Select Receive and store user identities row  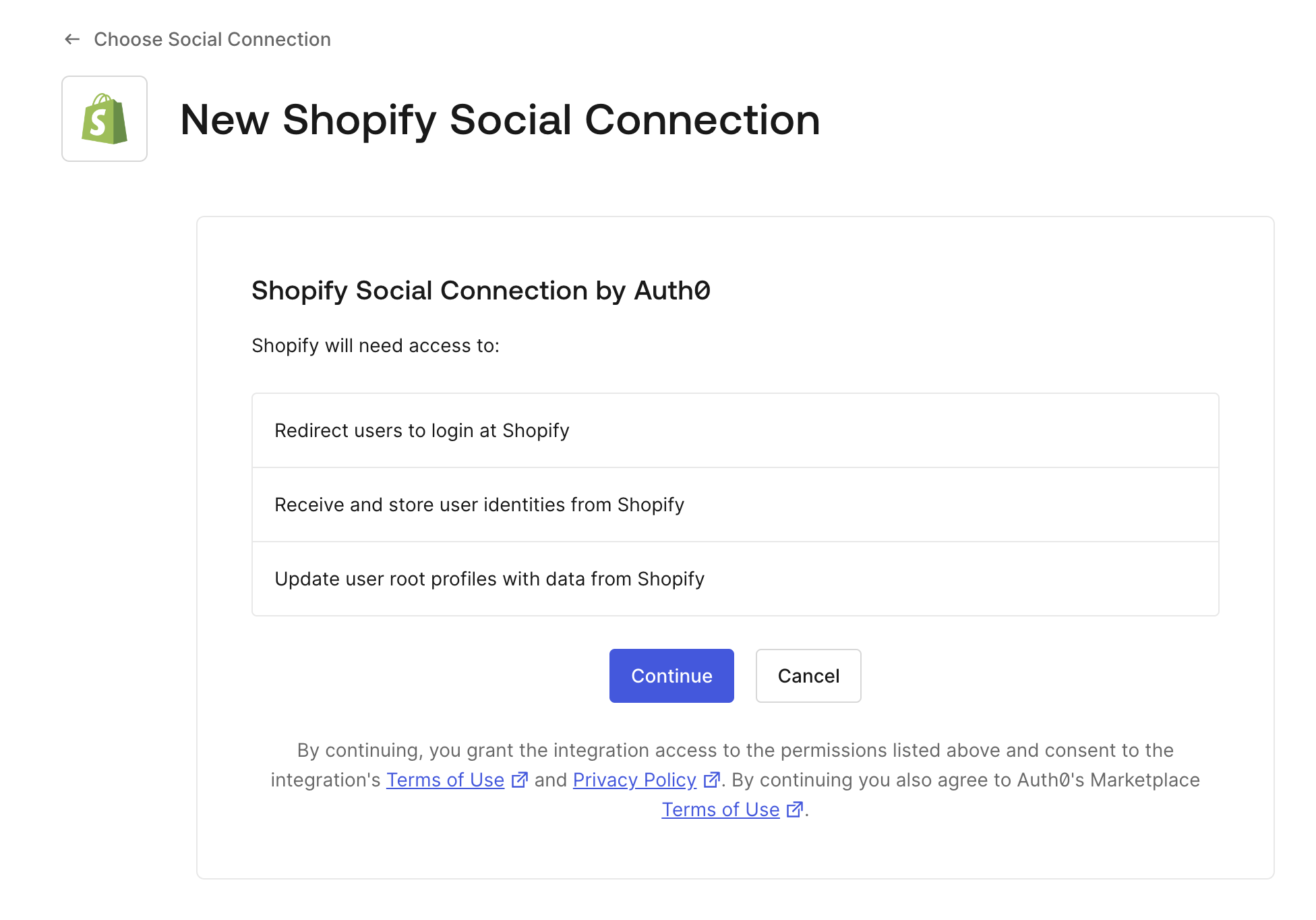point(736,505)
